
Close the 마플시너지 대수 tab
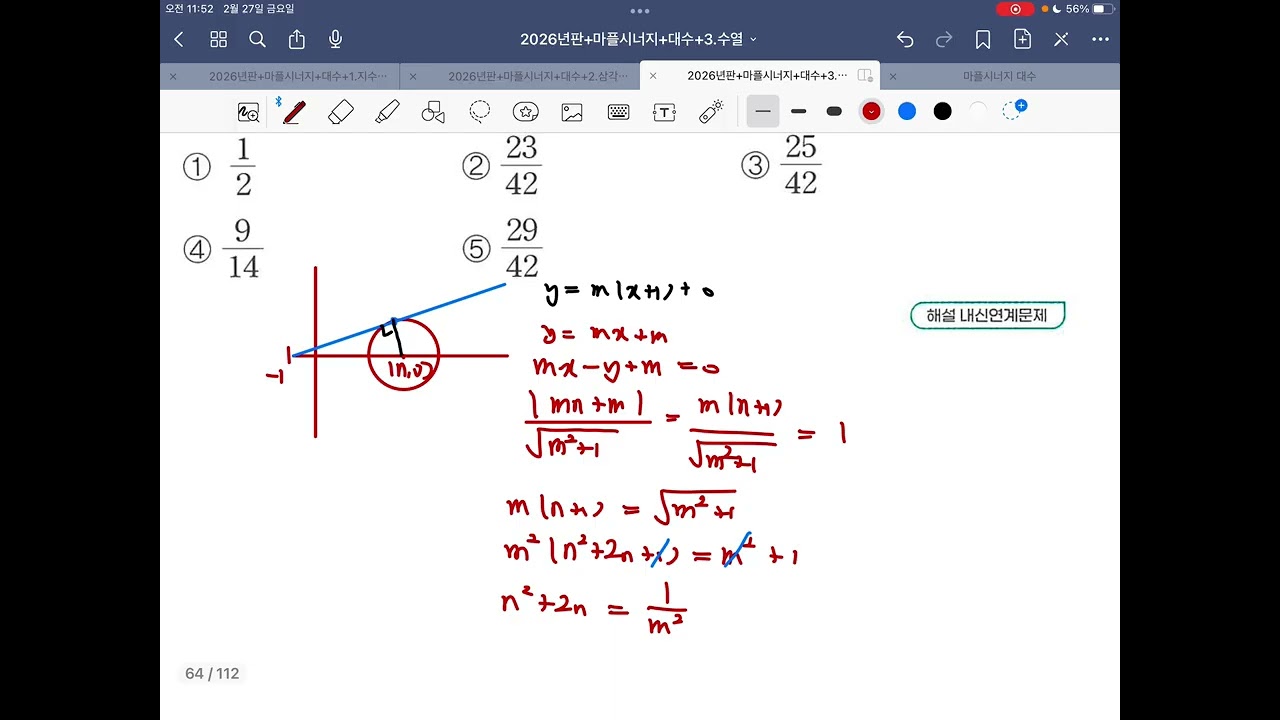click(x=893, y=76)
